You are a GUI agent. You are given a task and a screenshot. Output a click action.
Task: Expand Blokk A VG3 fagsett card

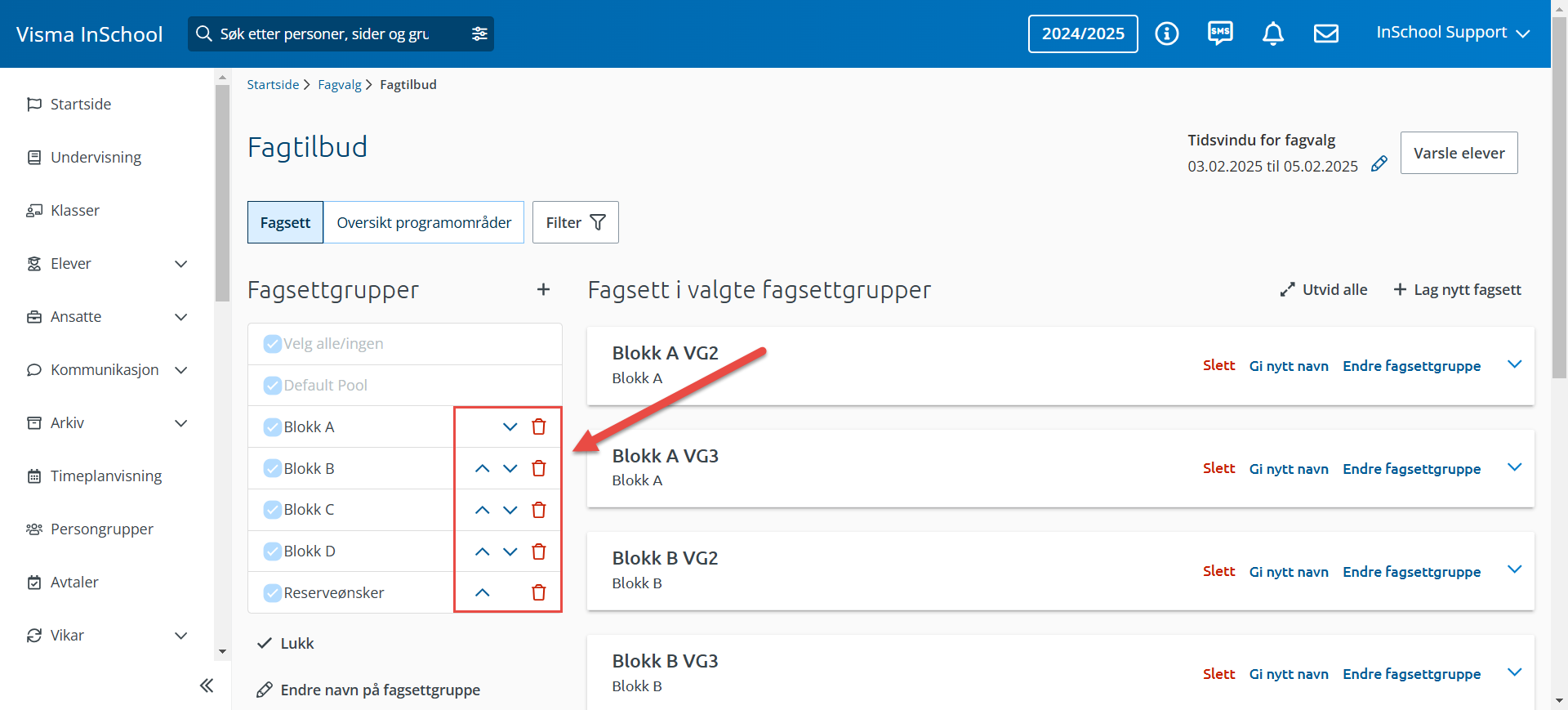pyautogui.click(x=1515, y=467)
